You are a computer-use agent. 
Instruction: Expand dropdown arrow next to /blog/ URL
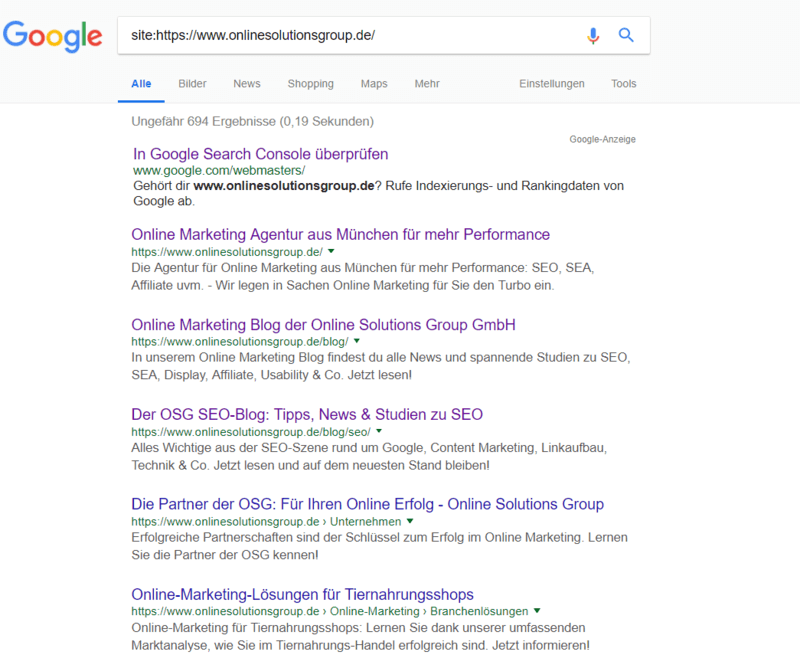pyautogui.click(x=357, y=341)
